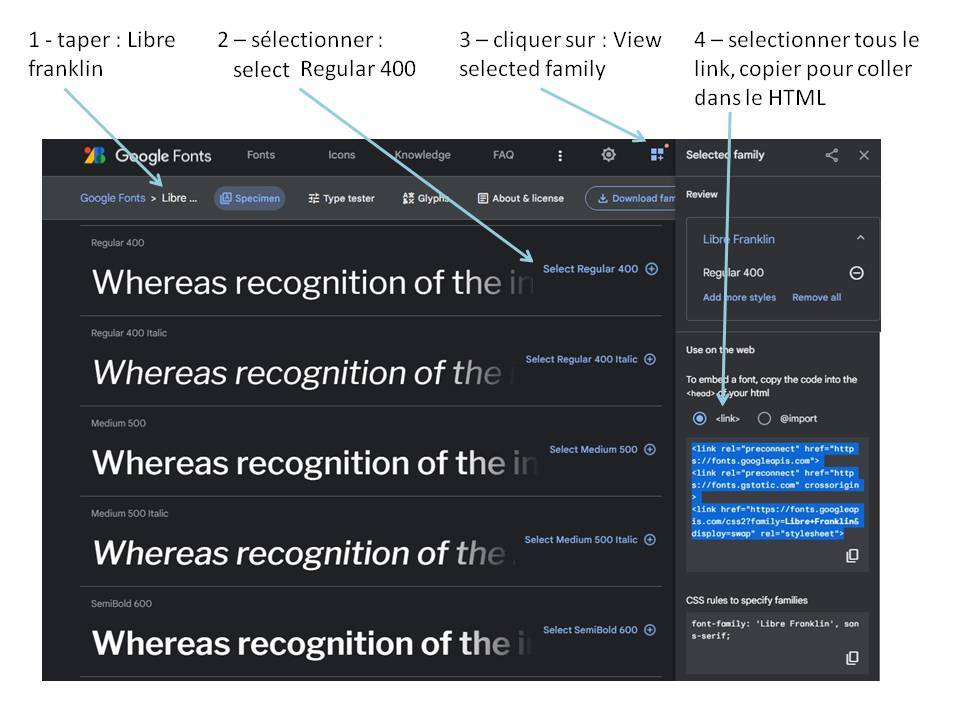Open the three-dot more options menu
Screen dimensions: 960x720
(x=560, y=155)
